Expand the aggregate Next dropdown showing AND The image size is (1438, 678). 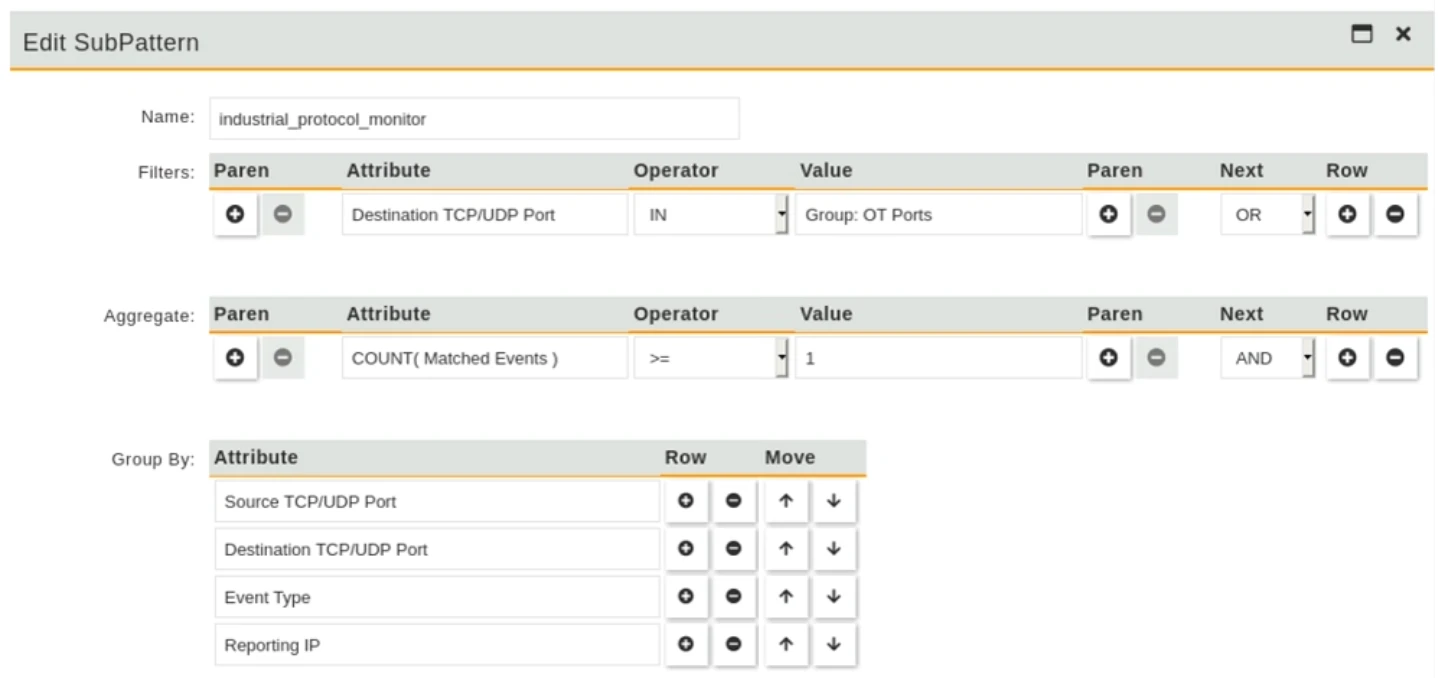tap(1267, 358)
